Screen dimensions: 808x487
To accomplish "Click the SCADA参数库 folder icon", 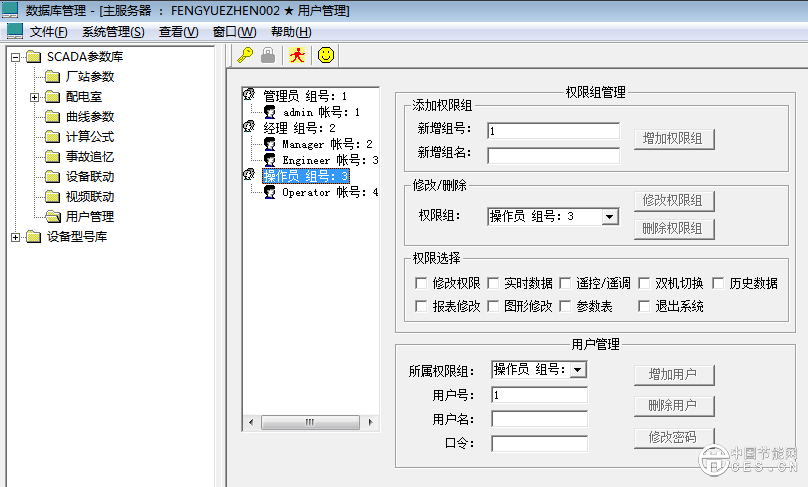I will click(33, 57).
